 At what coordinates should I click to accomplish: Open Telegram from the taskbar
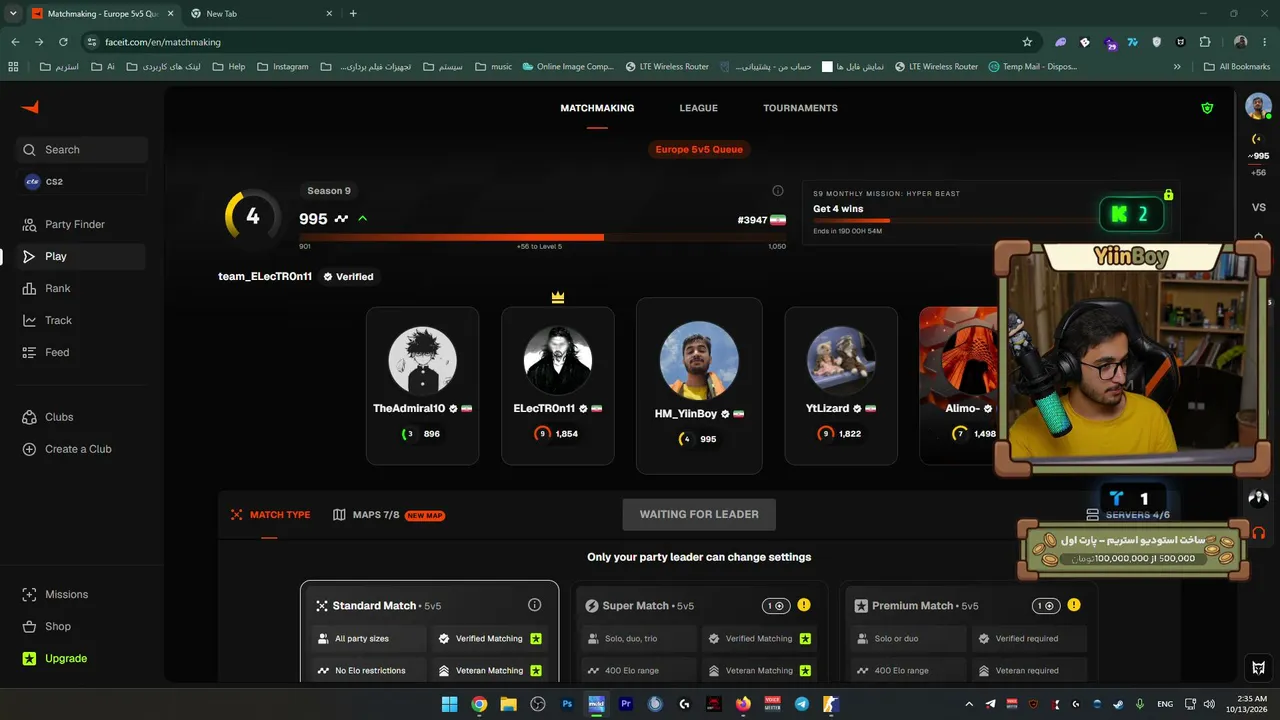click(801, 704)
